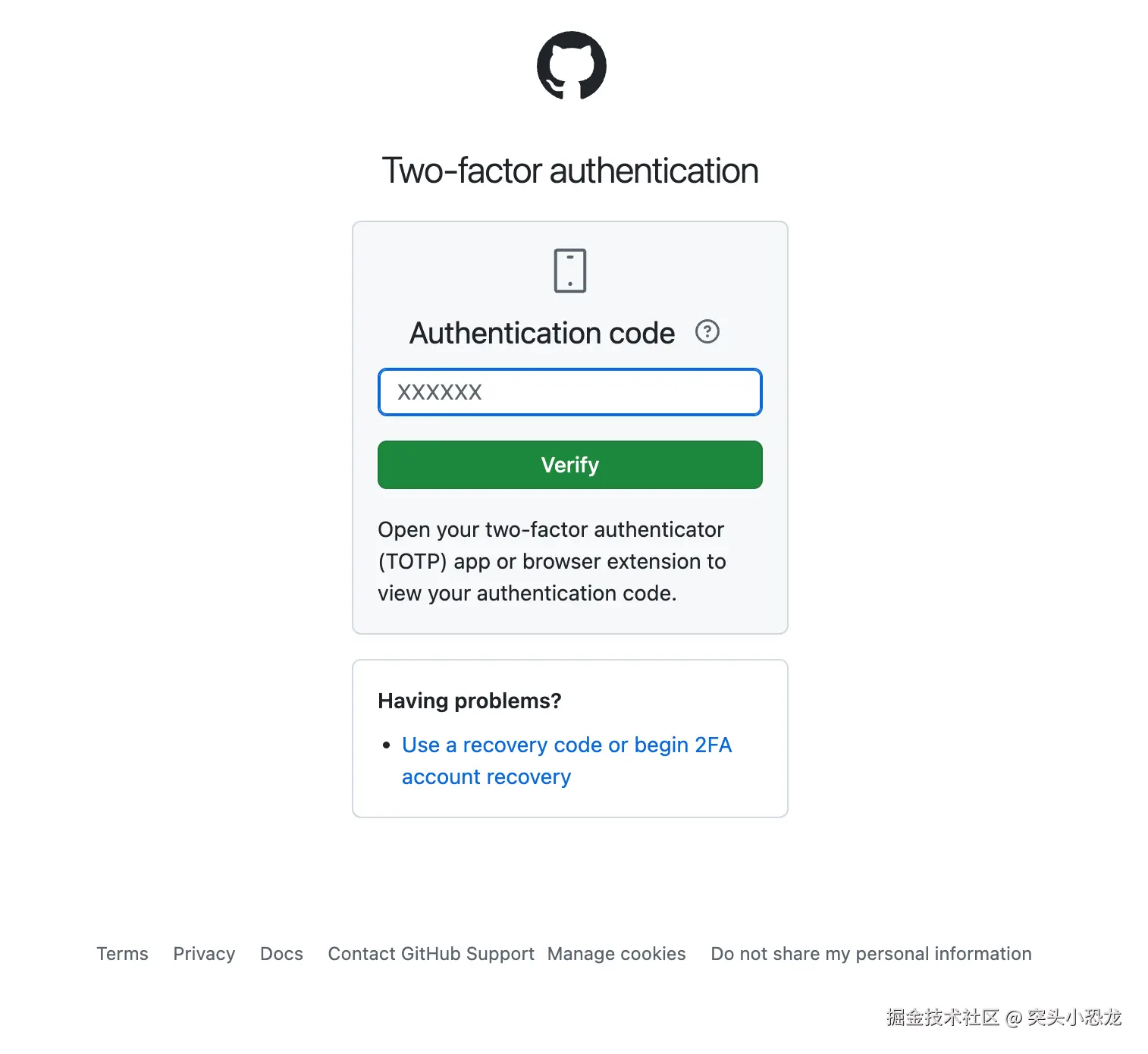The width and height of the screenshot is (1148, 1054).
Task: Click the mobile device icon
Action: [x=570, y=271]
